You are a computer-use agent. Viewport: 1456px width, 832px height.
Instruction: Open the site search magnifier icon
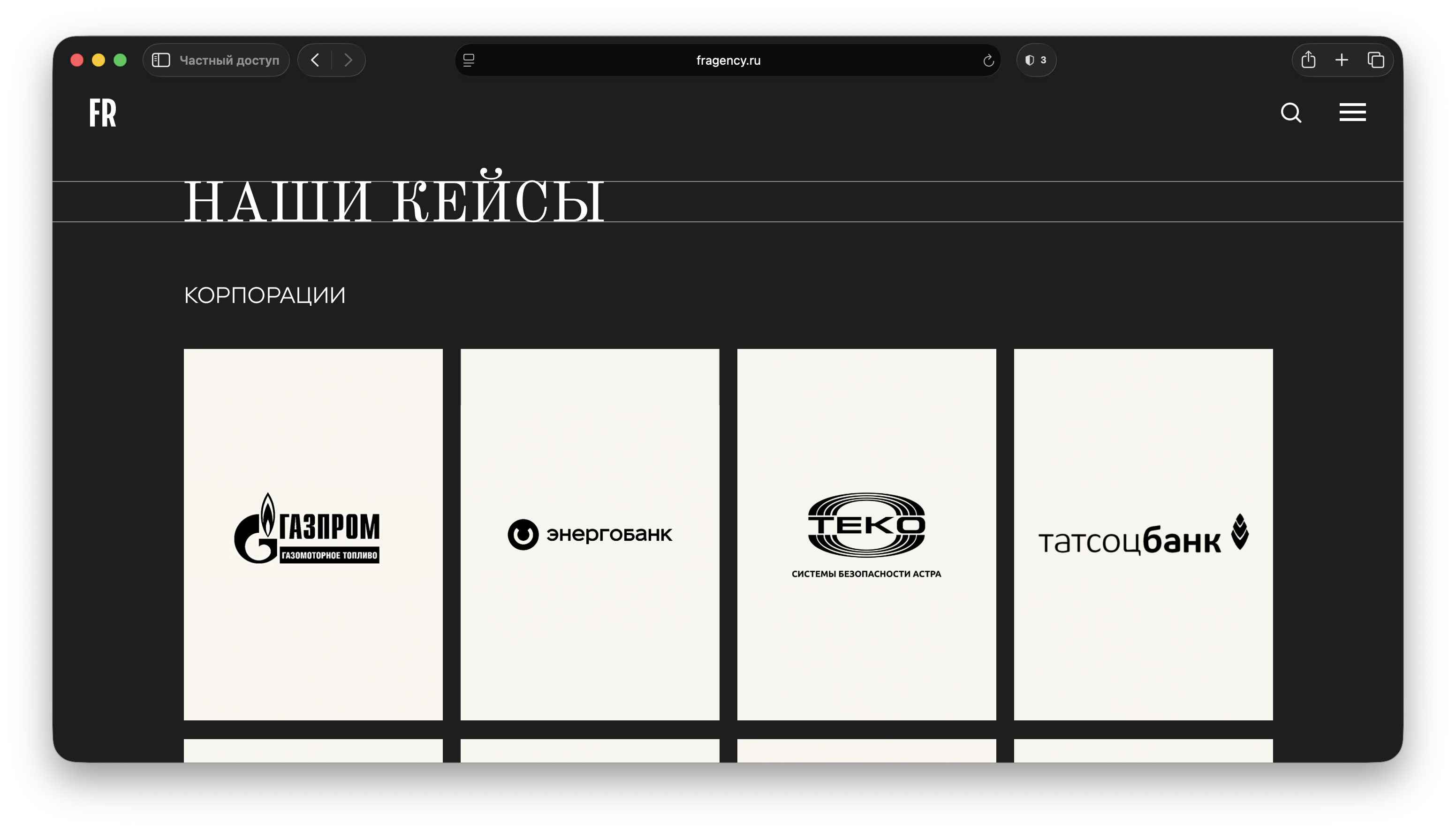pyautogui.click(x=1291, y=113)
